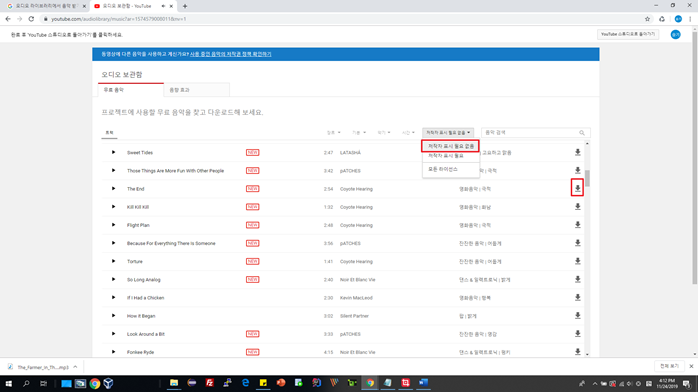
Task: Download Those Things Are More Fun With Other People
Action: [577, 170]
